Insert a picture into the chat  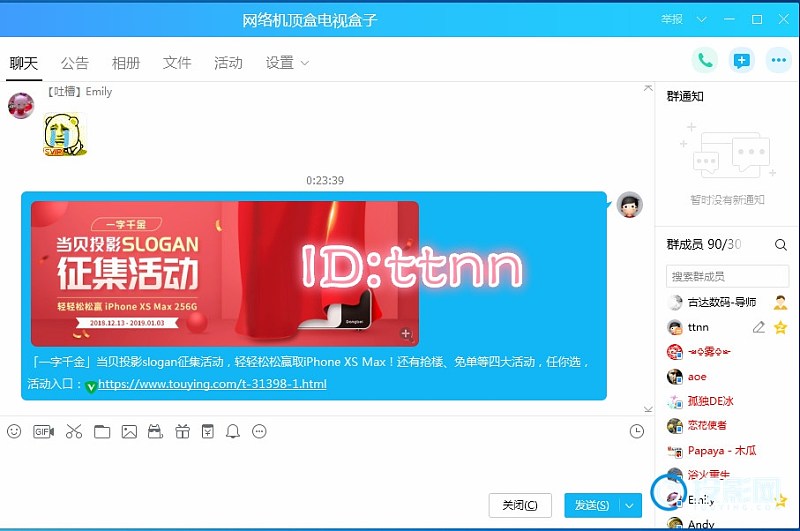(129, 432)
